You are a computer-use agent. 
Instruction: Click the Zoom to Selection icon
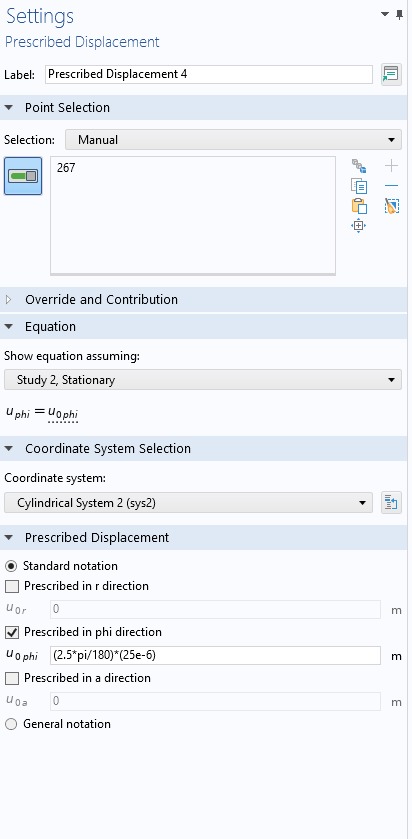[358, 225]
